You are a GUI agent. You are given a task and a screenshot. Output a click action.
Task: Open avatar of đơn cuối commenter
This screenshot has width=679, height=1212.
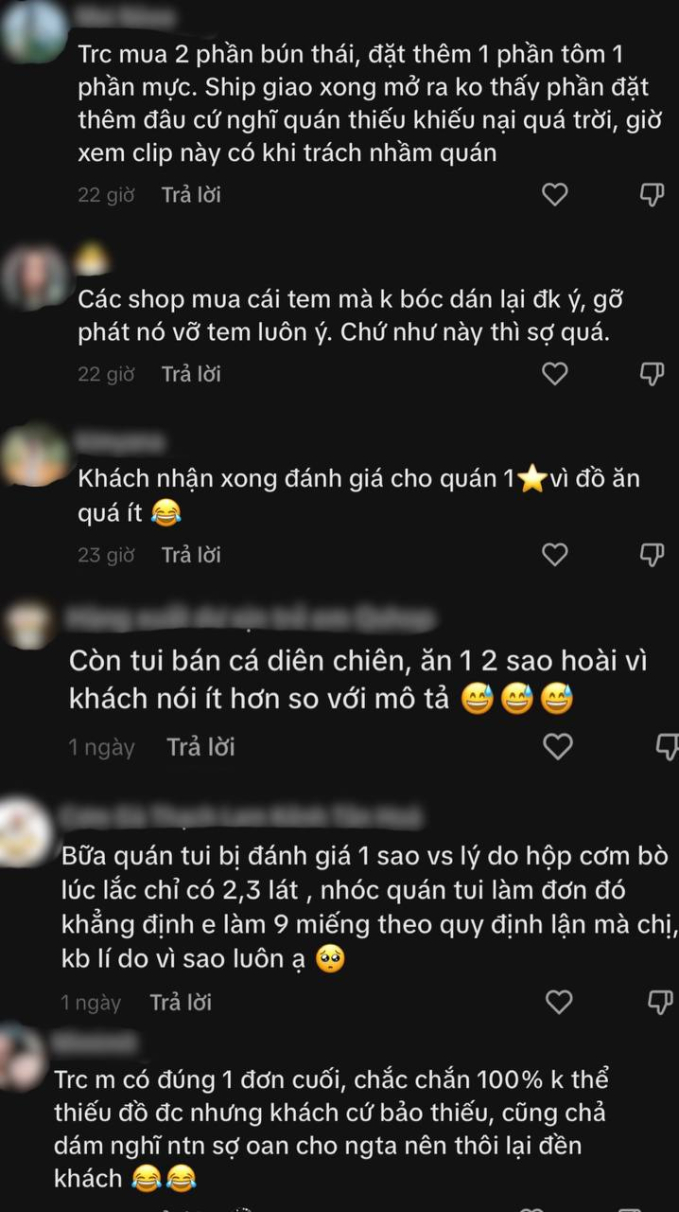click(22, 1057)
